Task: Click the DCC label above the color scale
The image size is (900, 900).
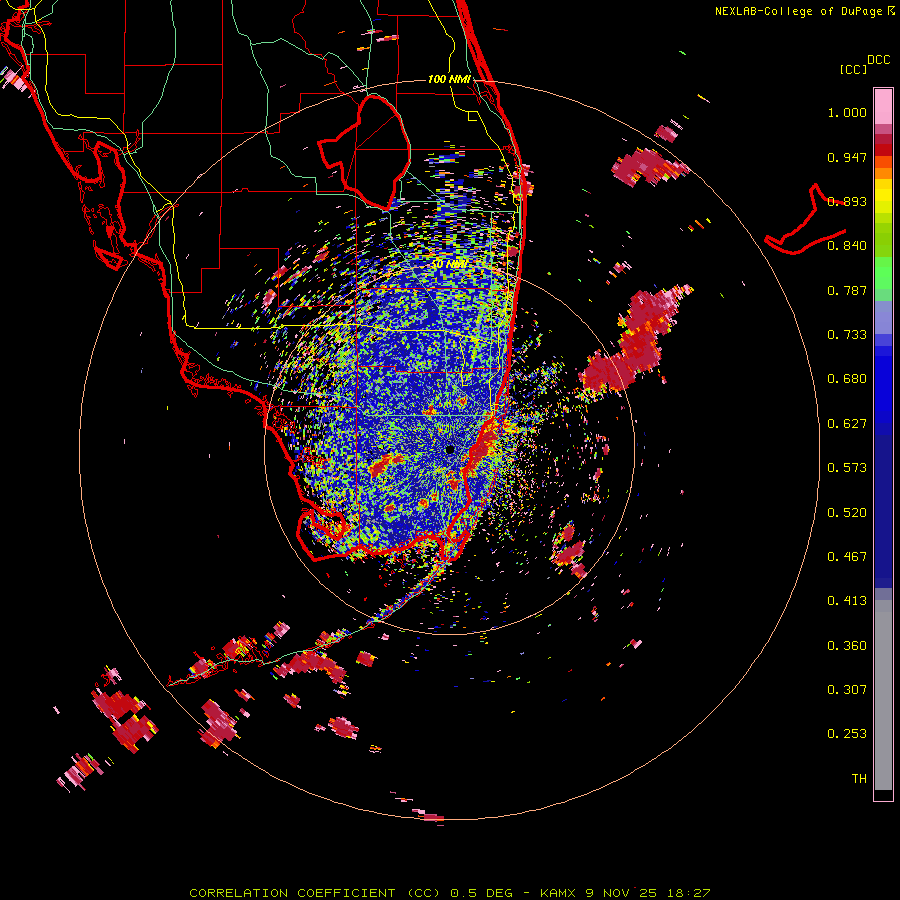Action: (x=879, y=60)
